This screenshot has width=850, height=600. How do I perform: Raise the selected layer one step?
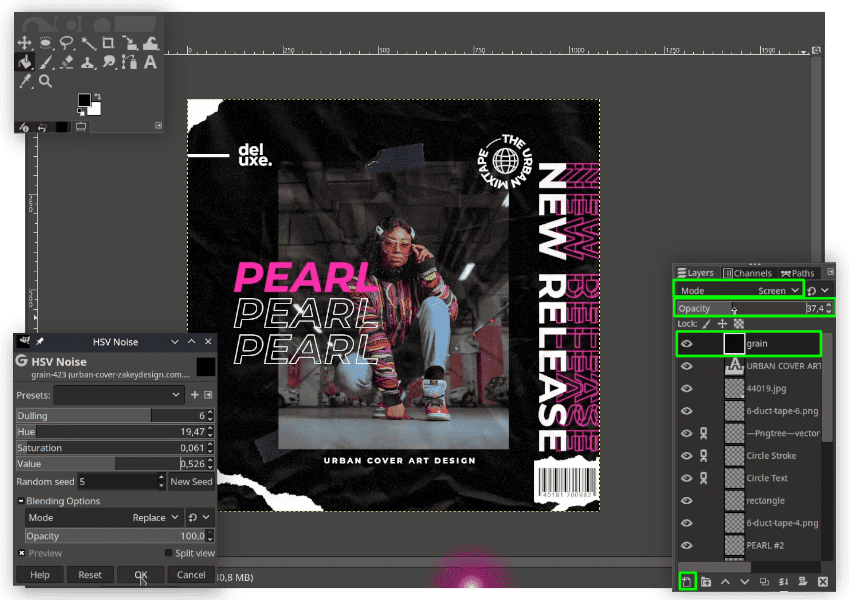point(725,582)
